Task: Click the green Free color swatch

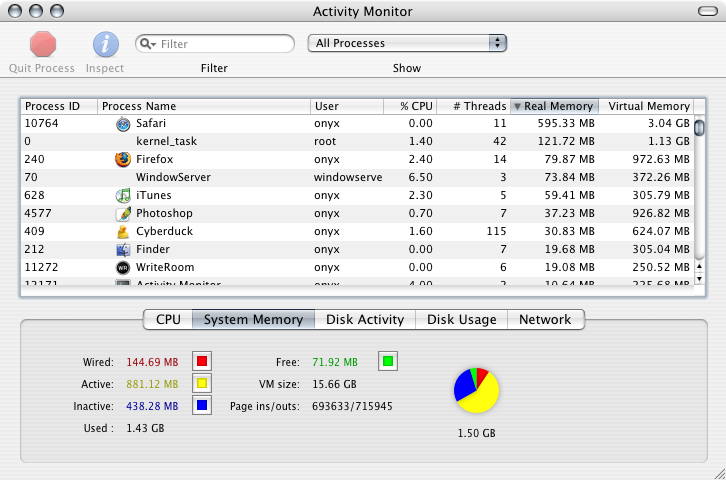Action: [388, 361]
